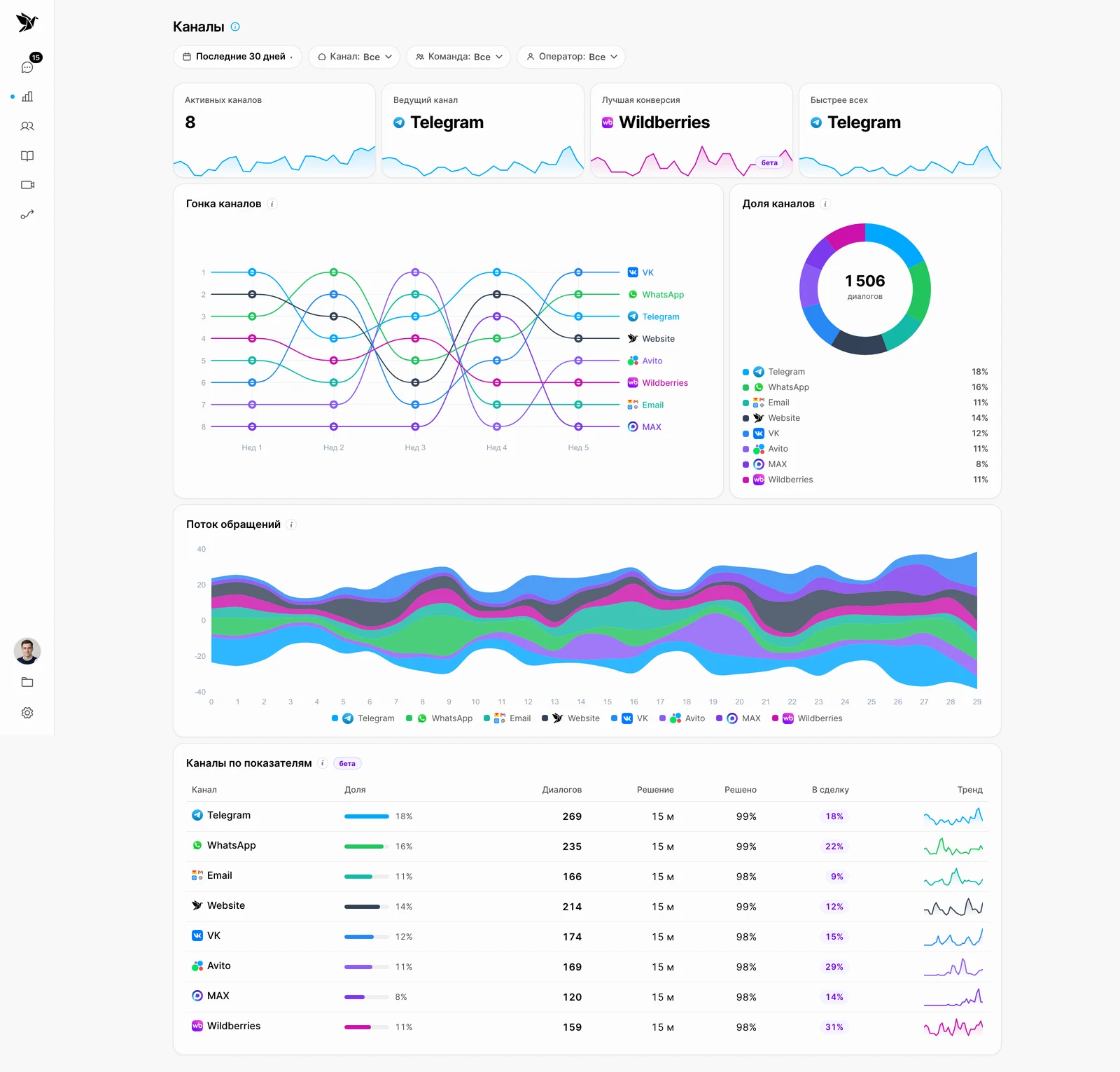
Task: Click the Telegram icon in the race chart legend
Action: tap(633, 316)
